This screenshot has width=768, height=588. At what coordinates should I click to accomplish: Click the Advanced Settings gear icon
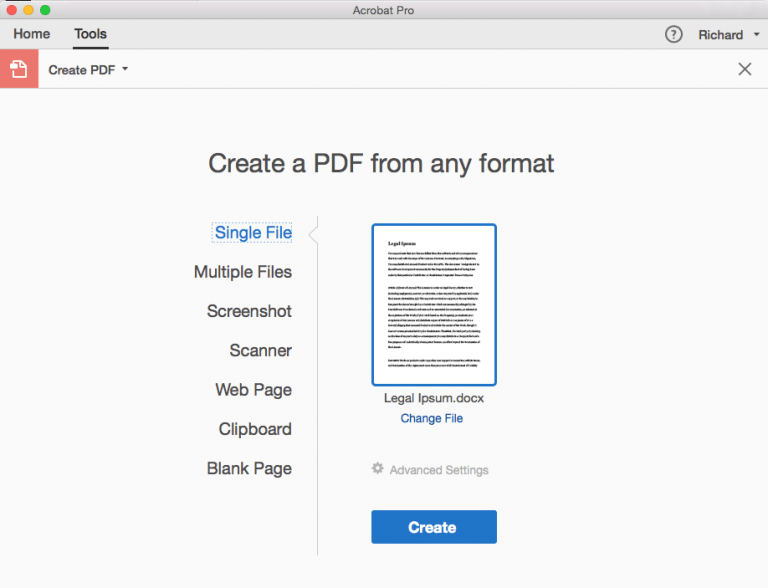point(377,468)
